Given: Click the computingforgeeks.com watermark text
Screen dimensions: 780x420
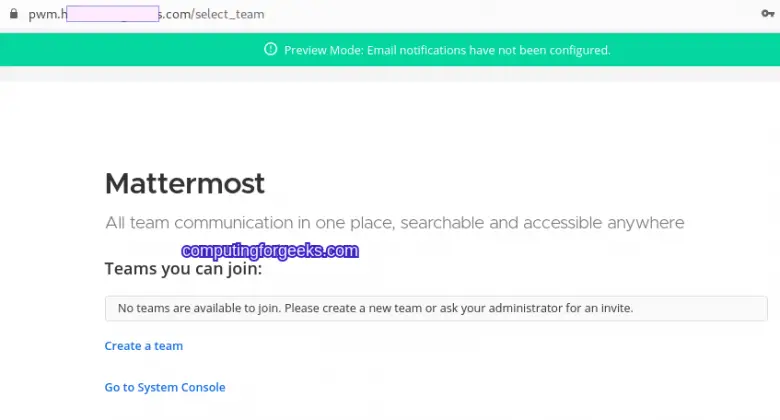Looking at the screenshot, I should point(269,251).
